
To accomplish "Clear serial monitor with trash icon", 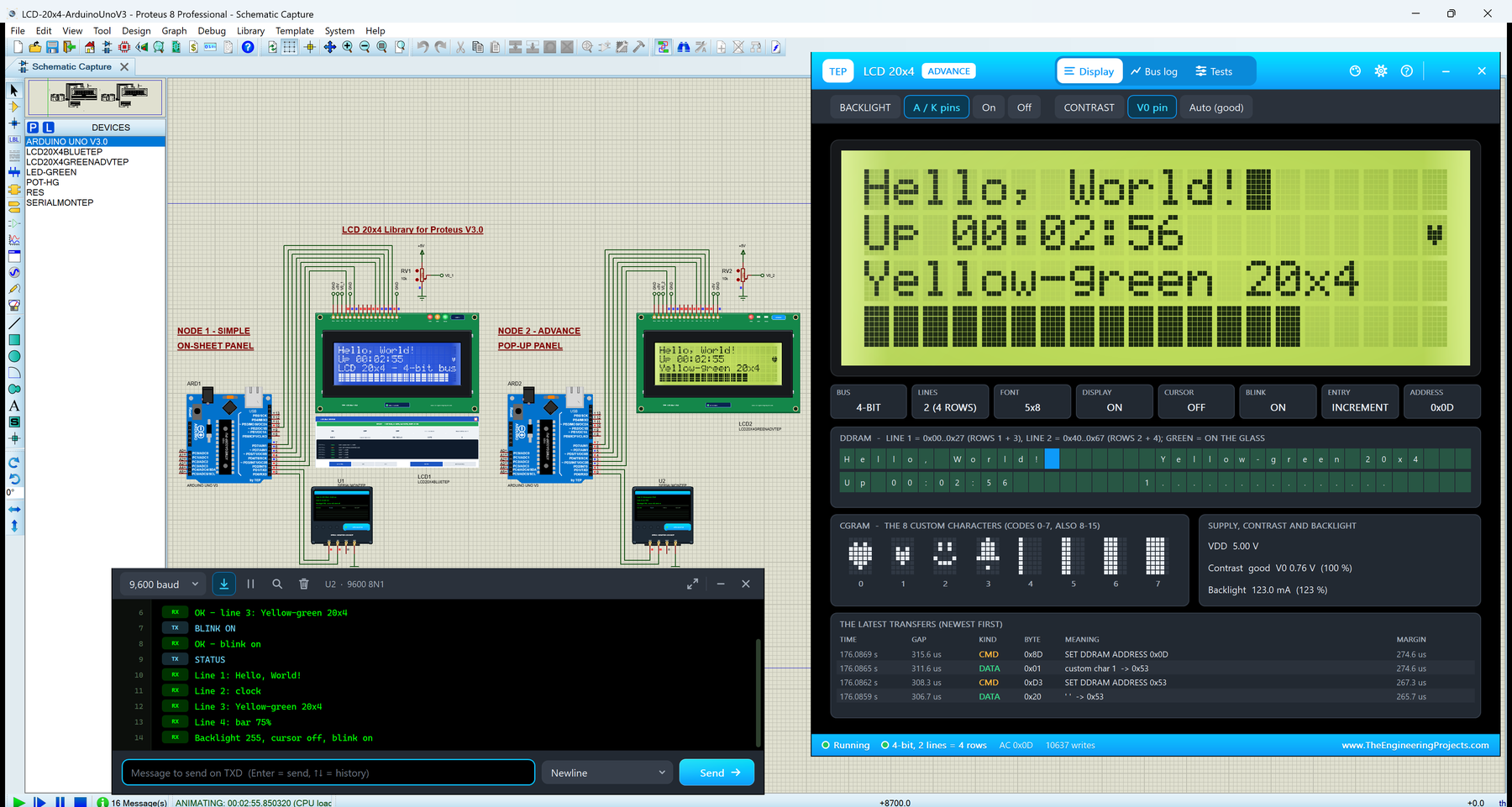I will pos(304,584).
